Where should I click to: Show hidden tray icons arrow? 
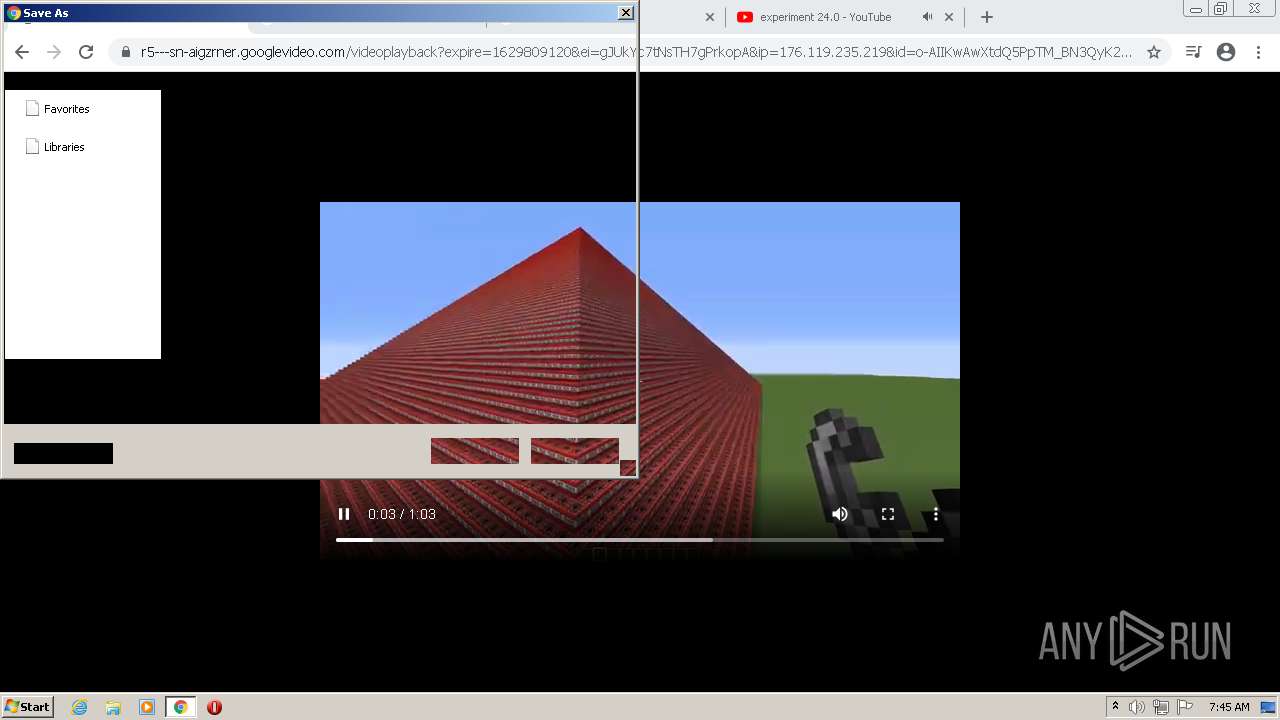(1115, 707)
